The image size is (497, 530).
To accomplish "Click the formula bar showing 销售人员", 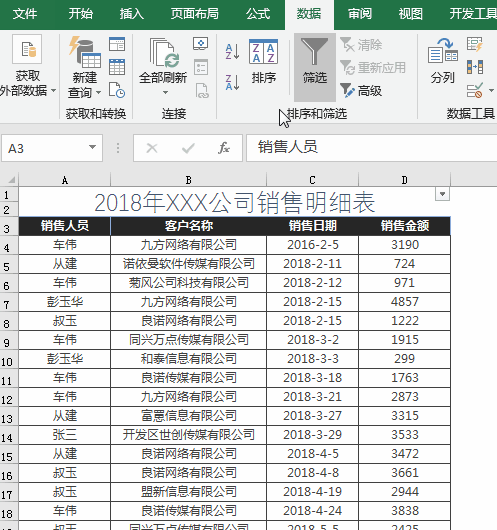I will tap(372, 148).
